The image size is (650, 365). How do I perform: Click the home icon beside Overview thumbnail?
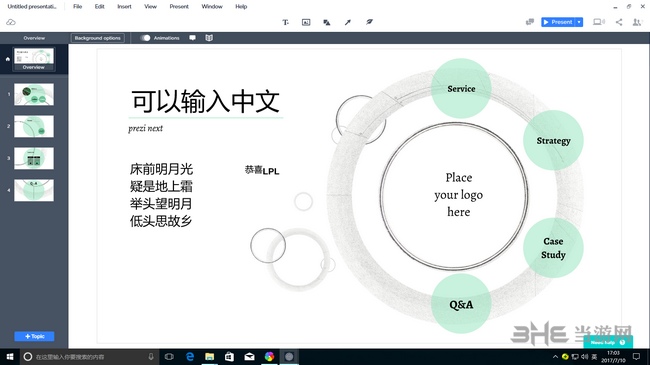coord(7,59)
